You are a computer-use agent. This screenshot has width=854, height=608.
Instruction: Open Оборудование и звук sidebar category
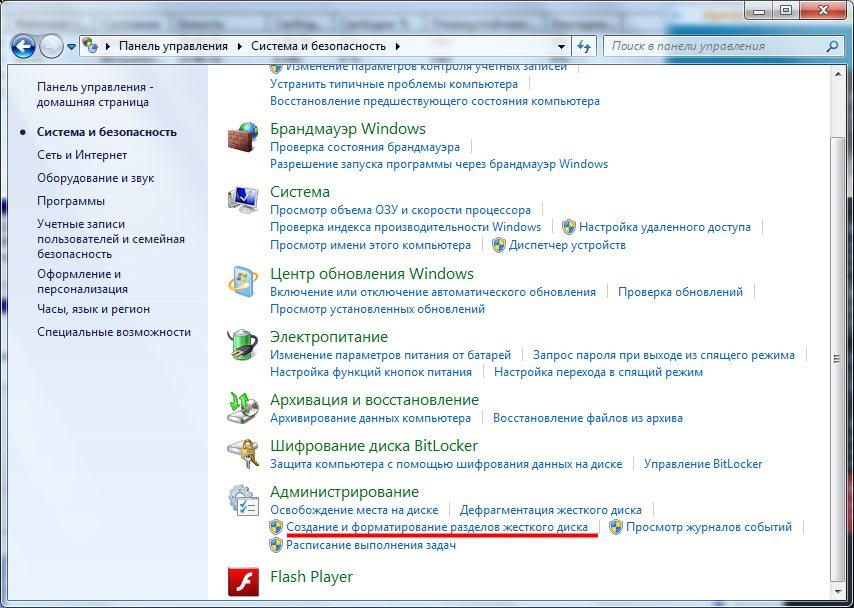pos(95,178)
